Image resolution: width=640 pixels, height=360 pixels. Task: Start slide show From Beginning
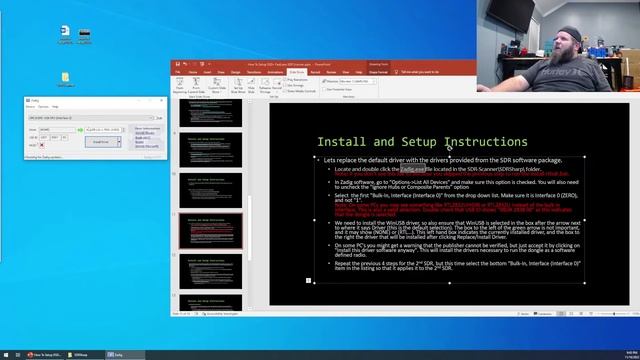pos(180,85)
